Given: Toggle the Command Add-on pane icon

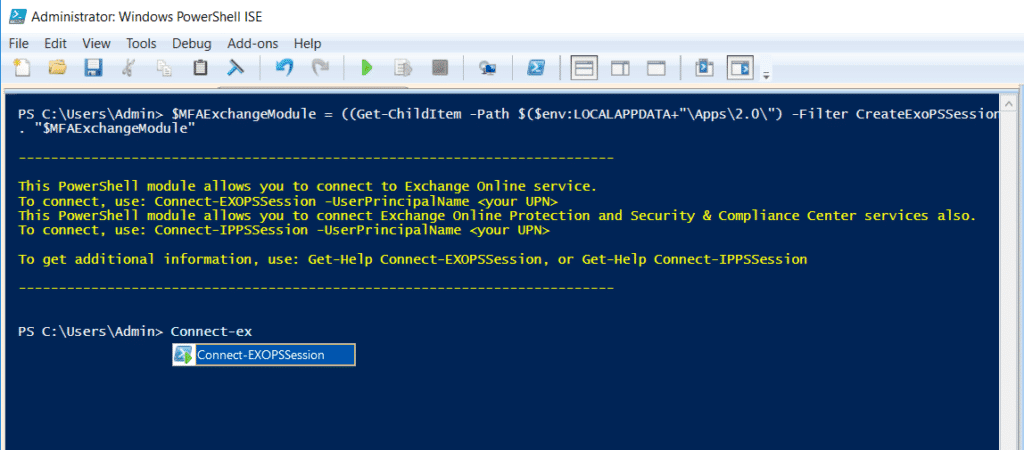Looking at the screenshot, I should 741,67.
